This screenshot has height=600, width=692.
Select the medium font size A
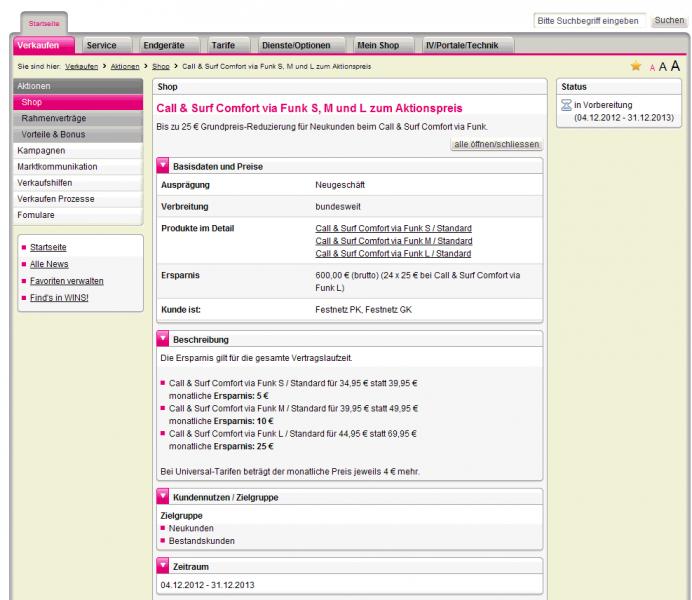click(662, 67)
